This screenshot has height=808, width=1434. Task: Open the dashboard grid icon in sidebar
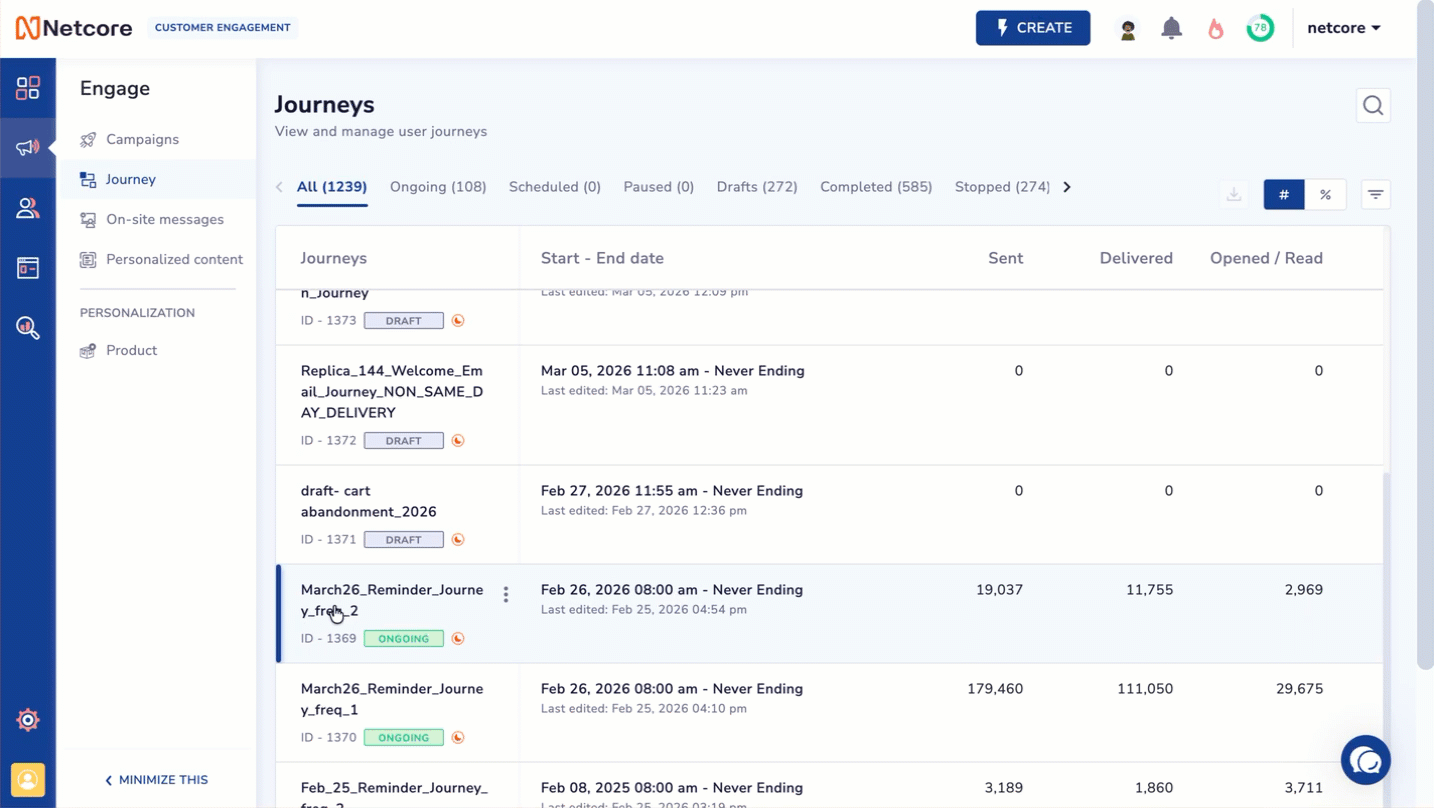(27, 88)
